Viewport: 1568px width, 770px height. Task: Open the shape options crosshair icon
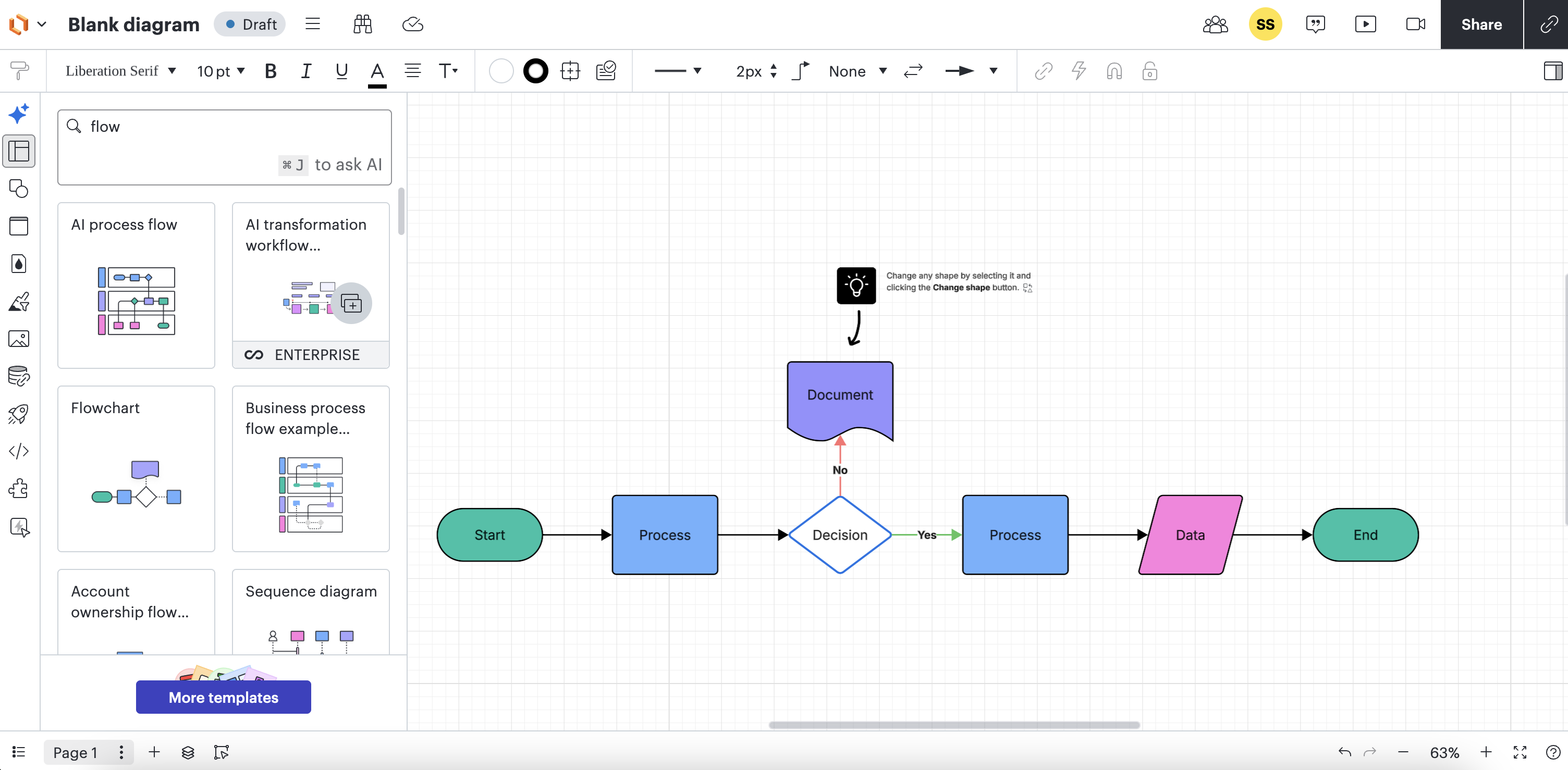(570, 71)
